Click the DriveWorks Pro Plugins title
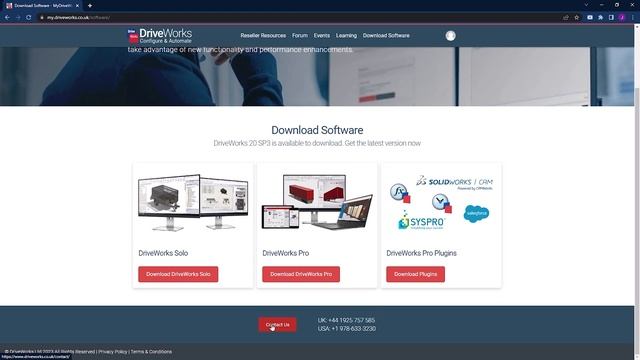This screenshot has height=360, width=640. click(x=421, y=253)
